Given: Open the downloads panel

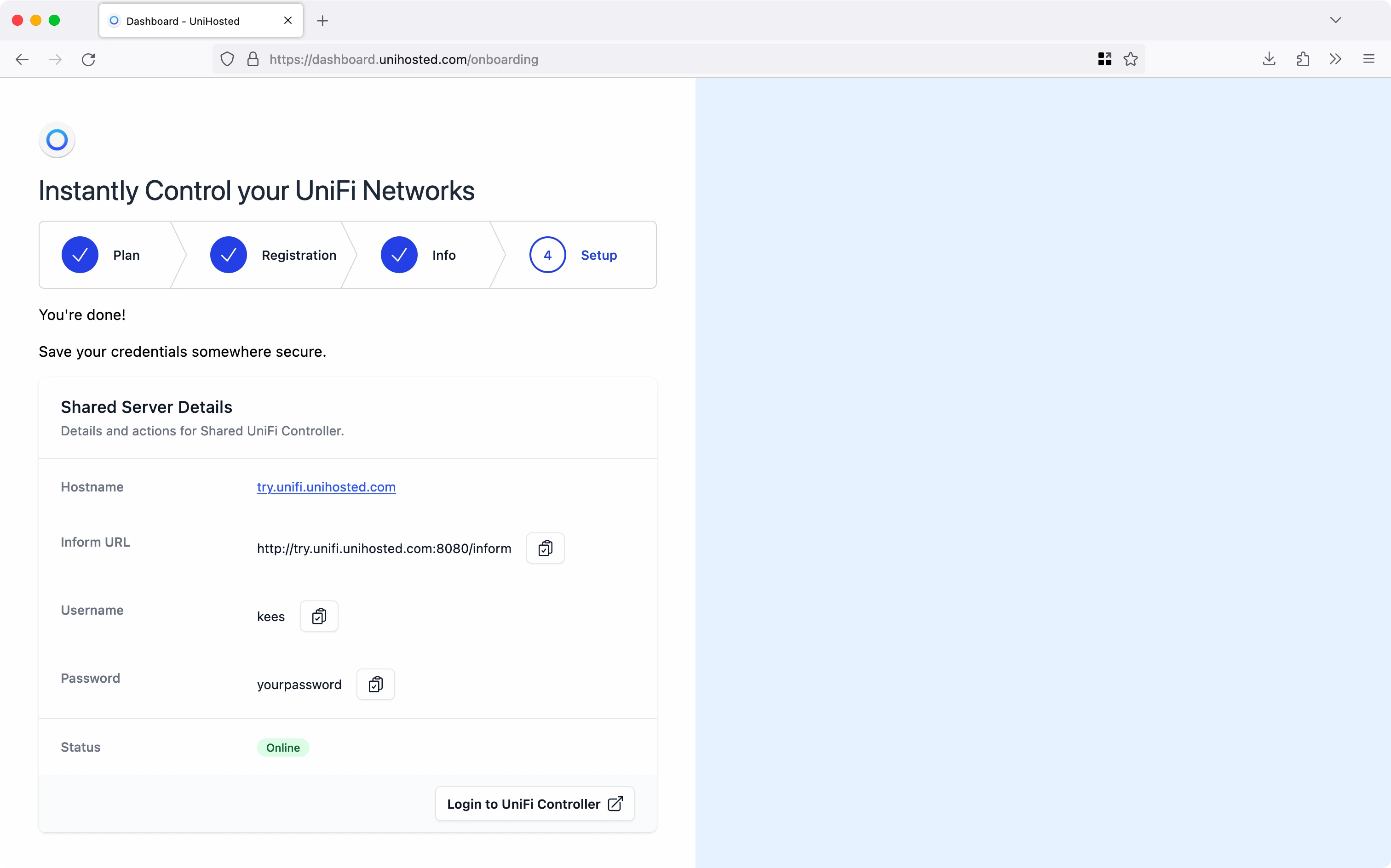Looking at the screenshot, I should (1269, 59).
